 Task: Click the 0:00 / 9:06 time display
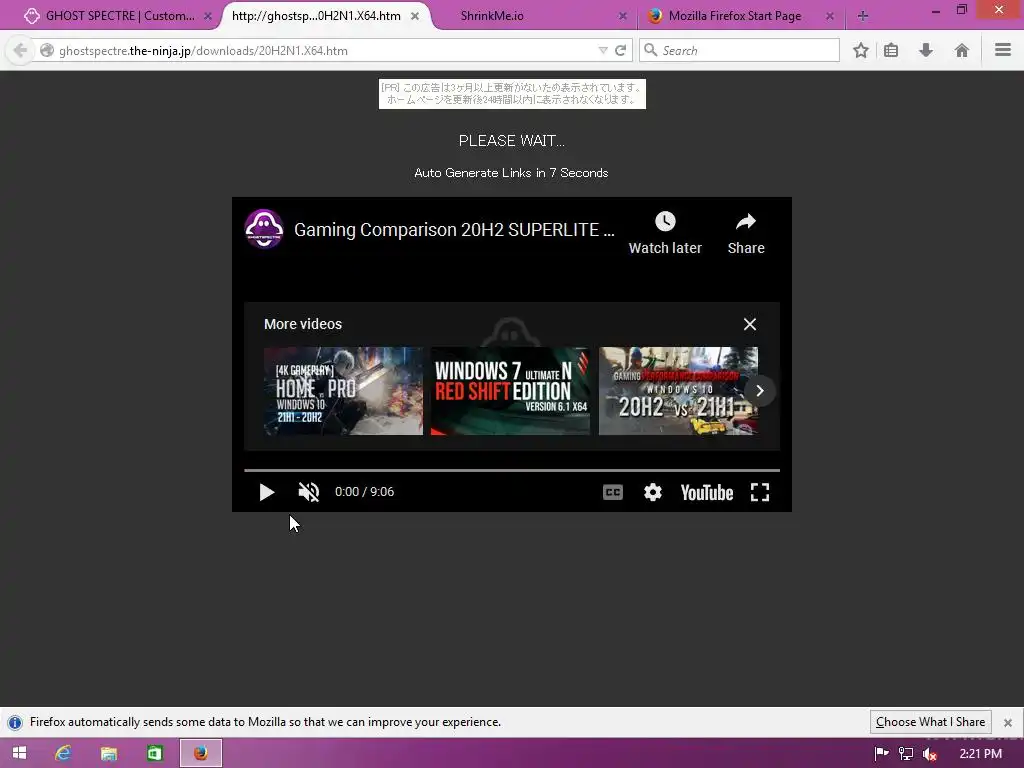[x=364, y=492]
